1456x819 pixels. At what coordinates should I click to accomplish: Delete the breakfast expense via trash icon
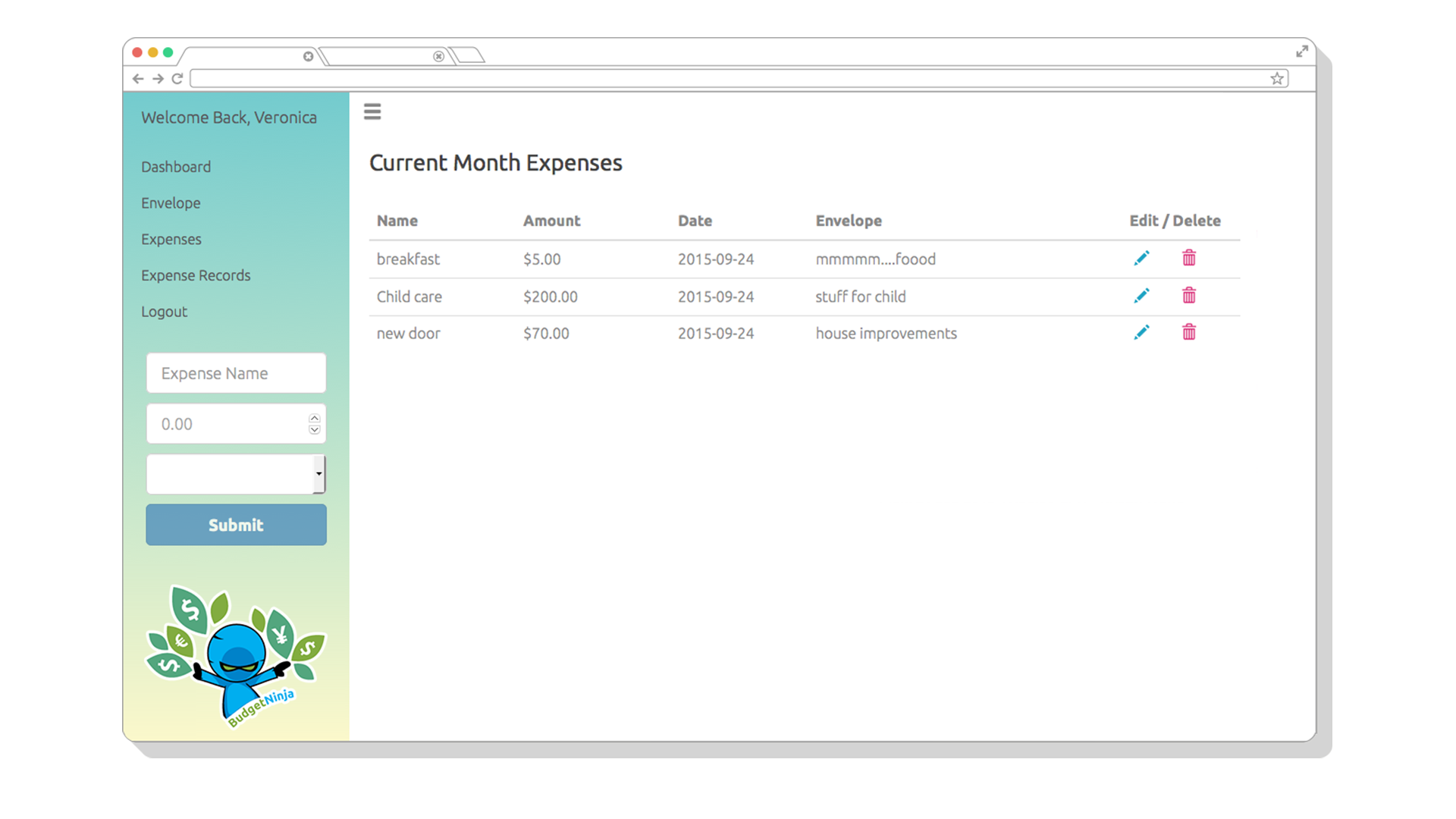[1189, 259]
